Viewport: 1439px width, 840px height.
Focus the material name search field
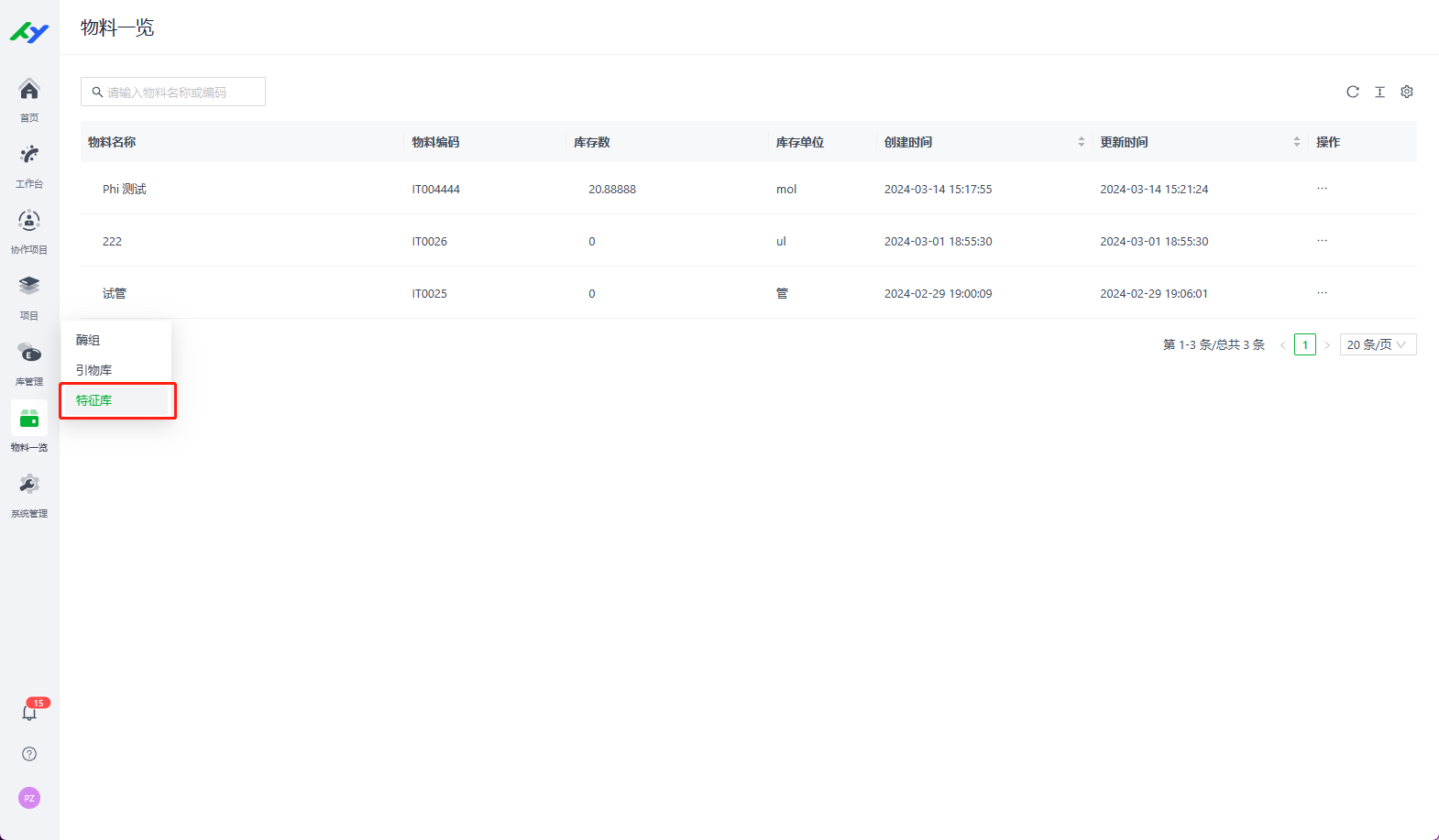[x=179, y=92]
